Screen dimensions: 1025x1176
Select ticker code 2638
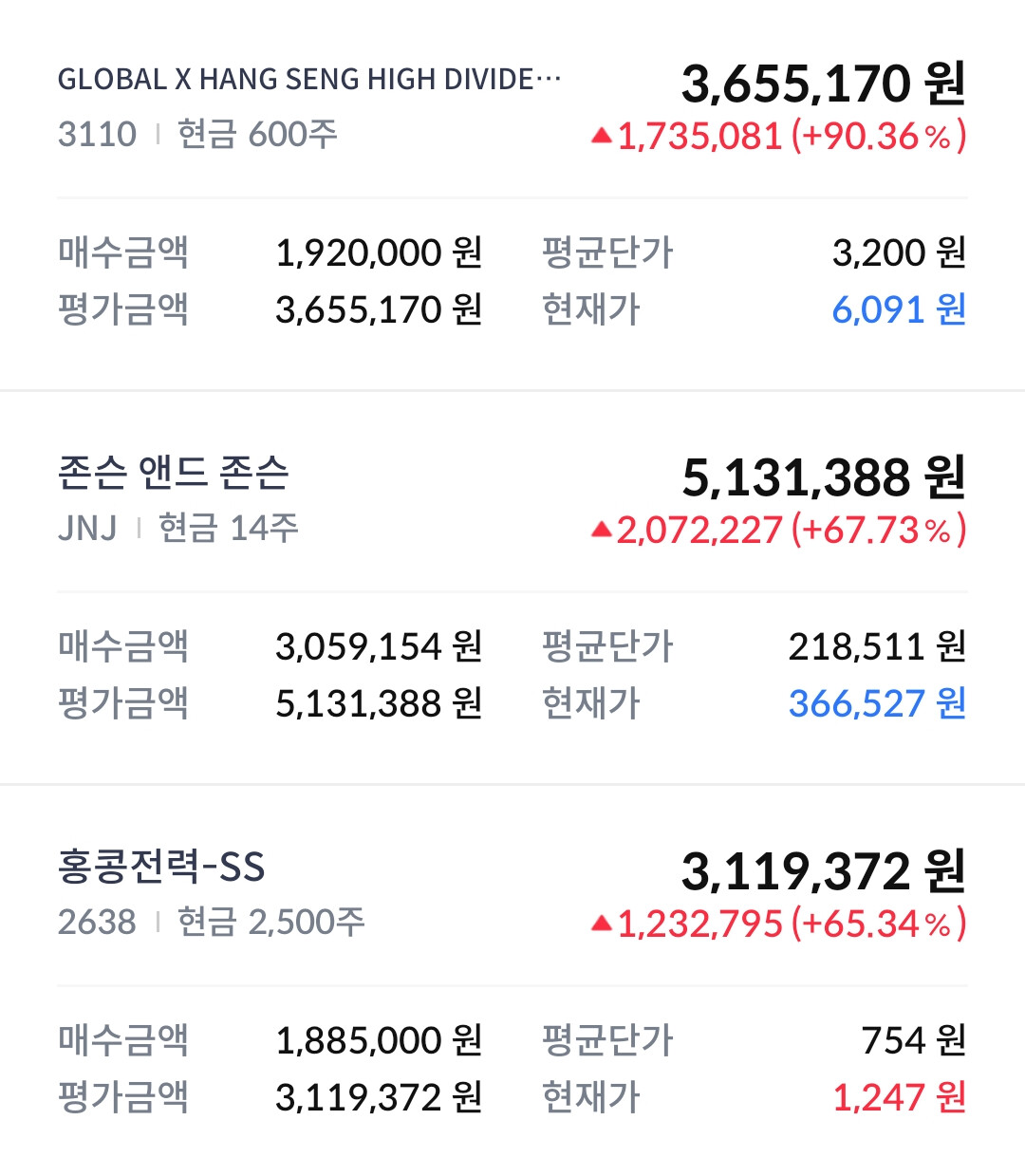[97, 922]
